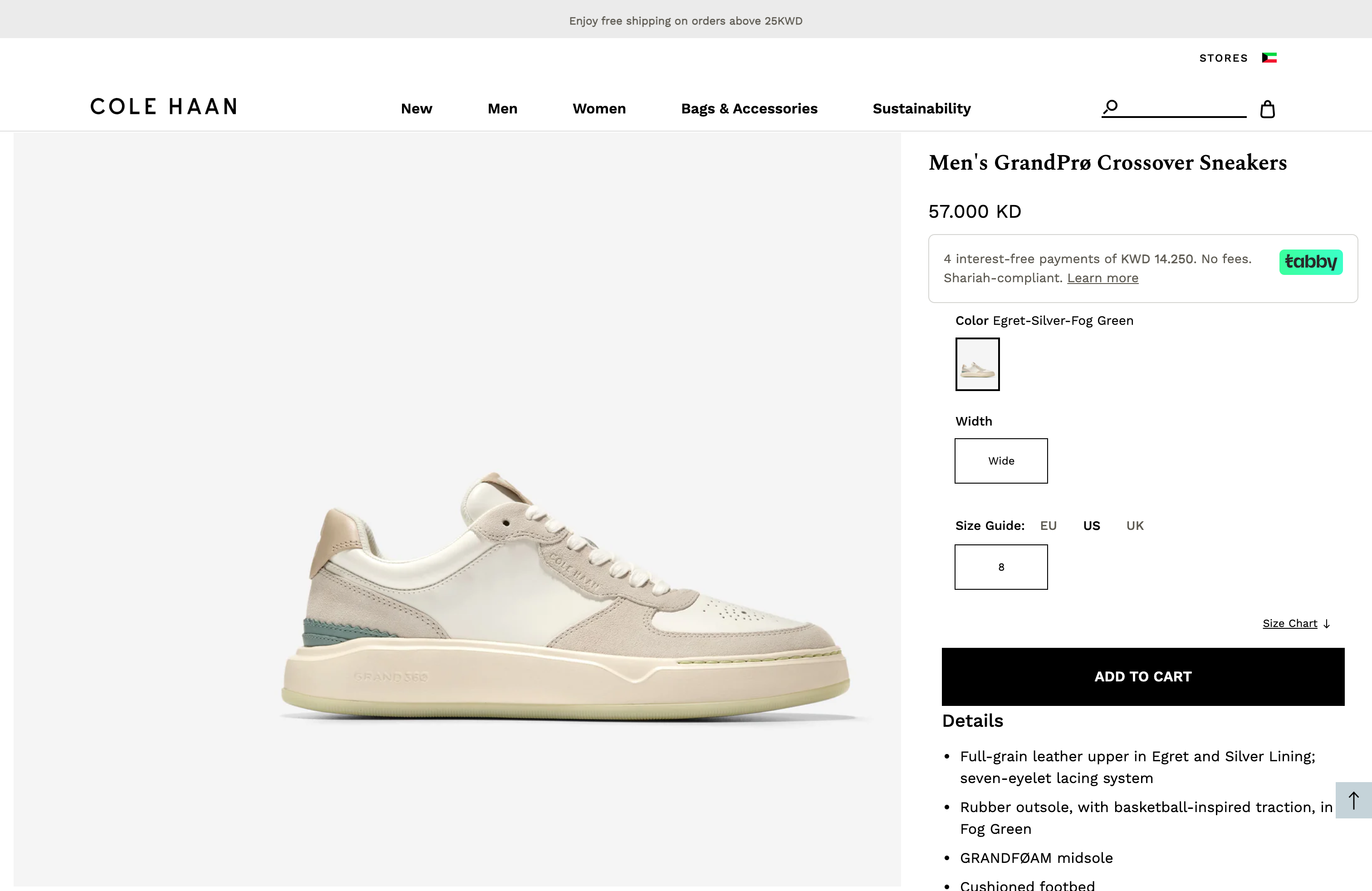The image size is (1372, 891).
Task: Open the STORES link
Action: [1223, 58]
